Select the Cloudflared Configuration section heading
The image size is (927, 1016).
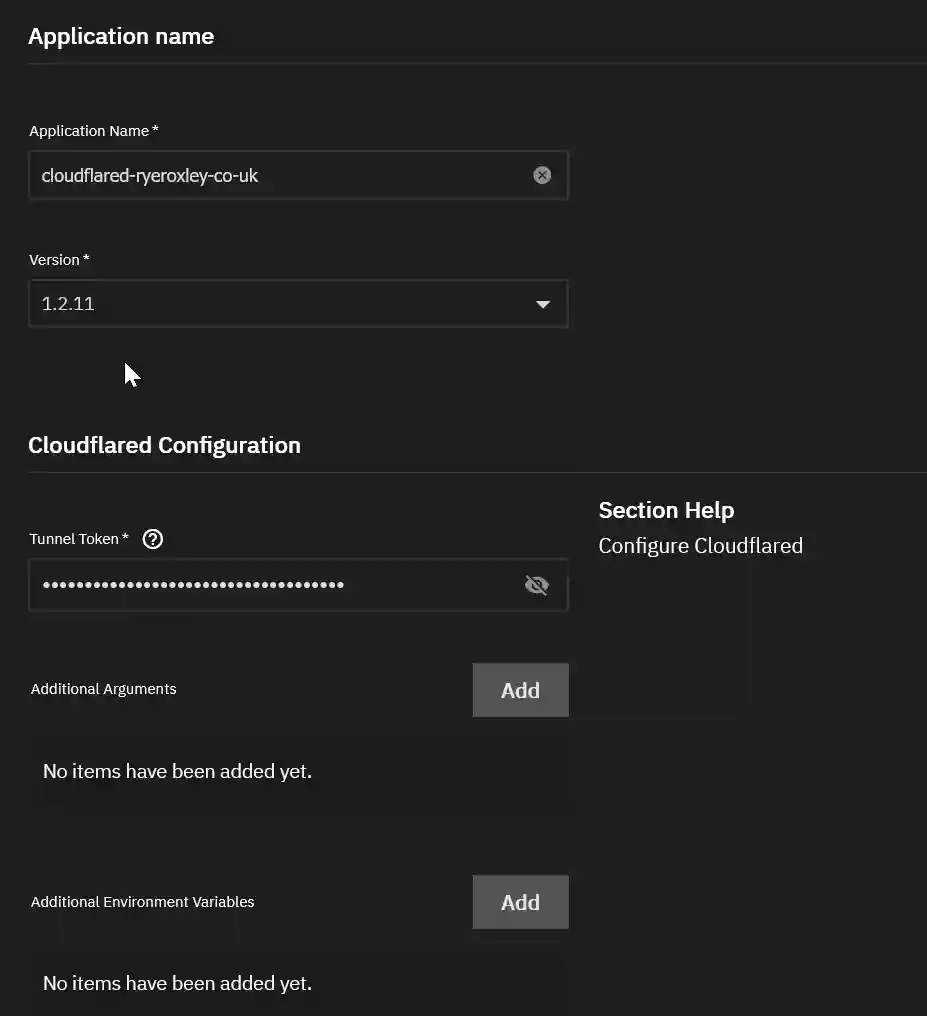coord(164,445)
